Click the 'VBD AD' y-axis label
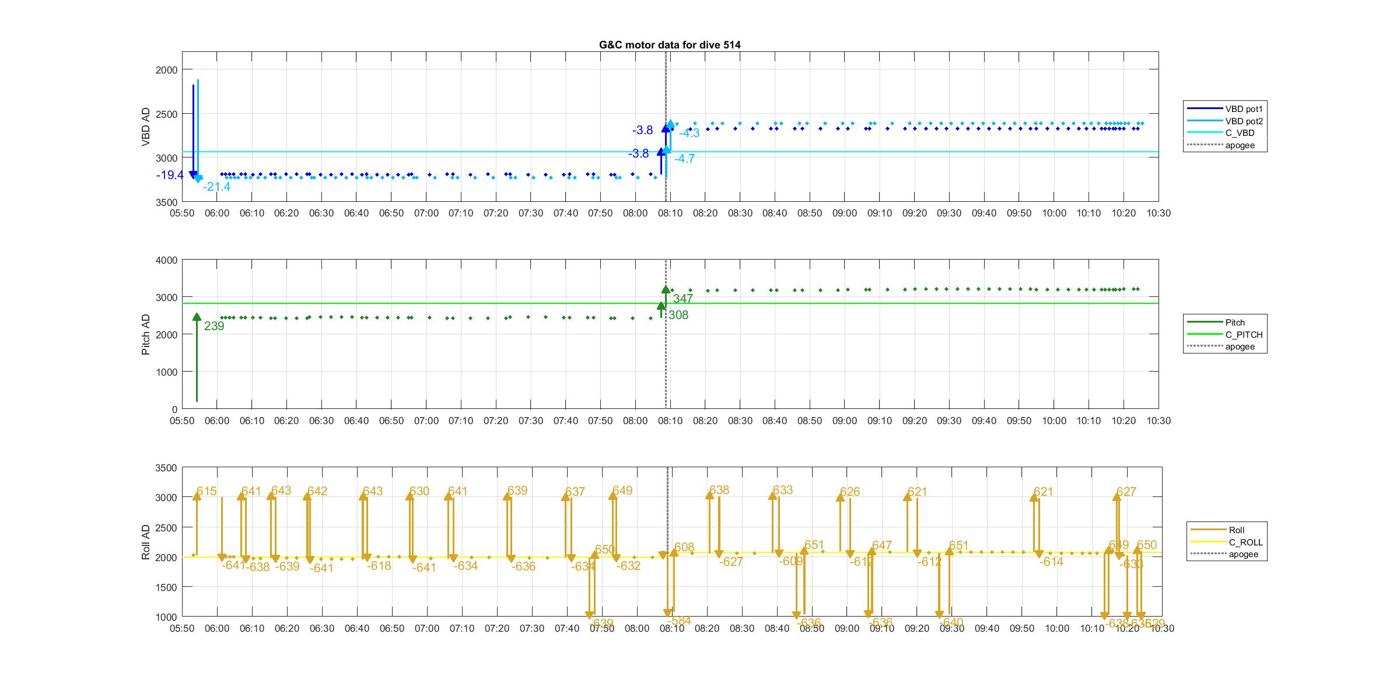 [146, 127]
